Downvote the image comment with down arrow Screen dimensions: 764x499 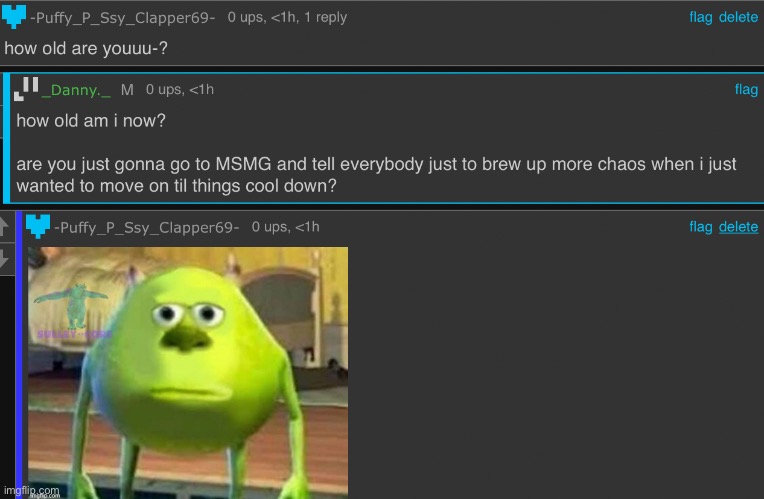[5, 259]
